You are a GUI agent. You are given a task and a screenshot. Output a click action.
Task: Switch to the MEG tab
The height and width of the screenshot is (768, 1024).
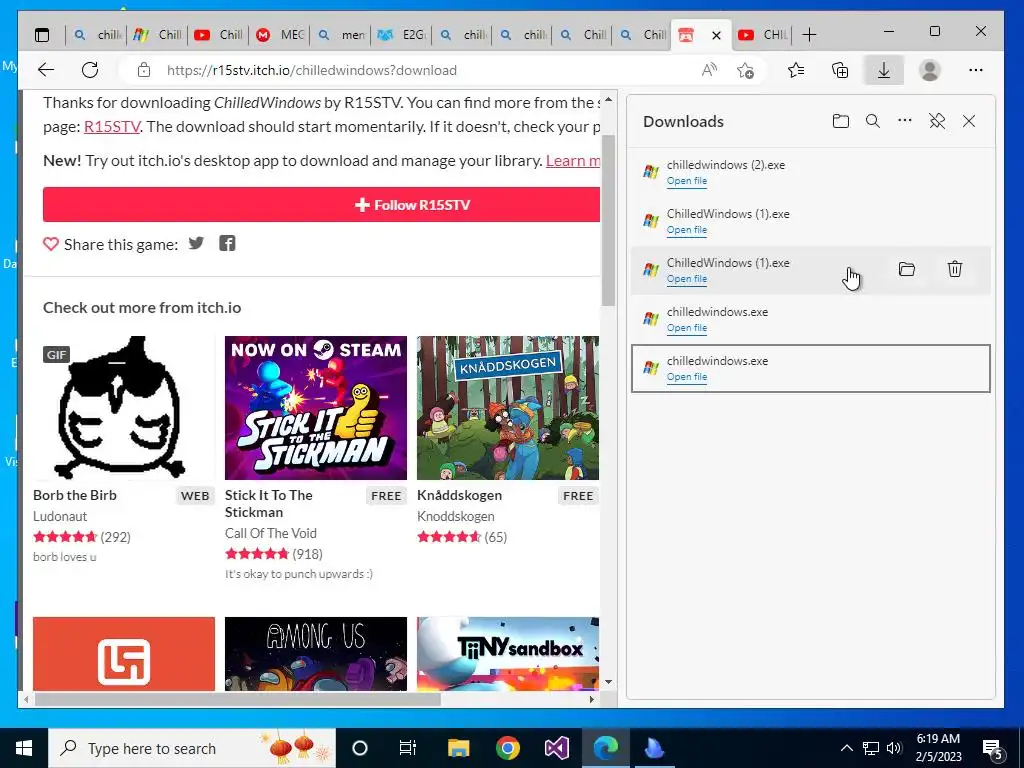tap(279, 35)
